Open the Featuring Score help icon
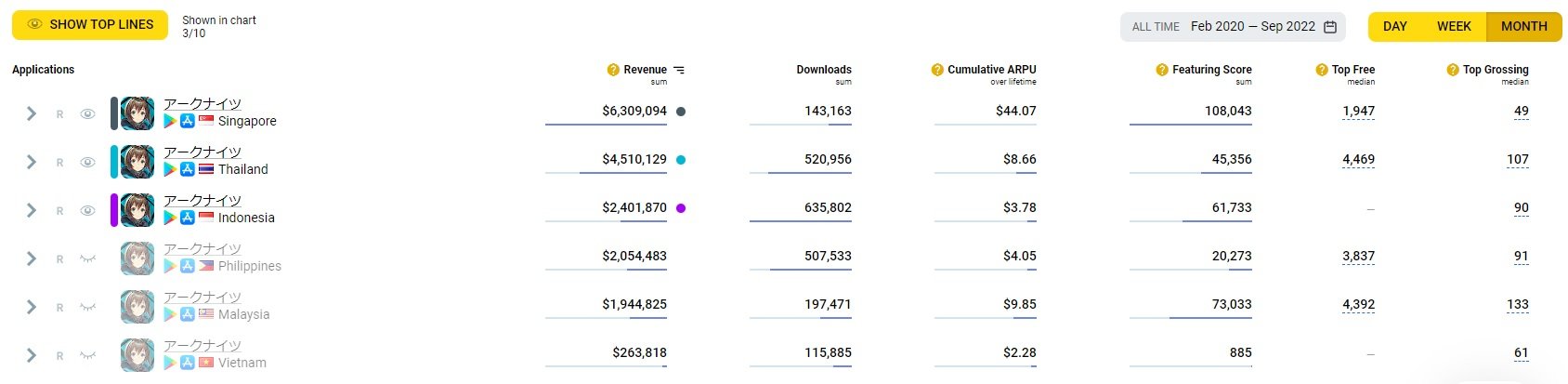 (x=1162, y=70)
